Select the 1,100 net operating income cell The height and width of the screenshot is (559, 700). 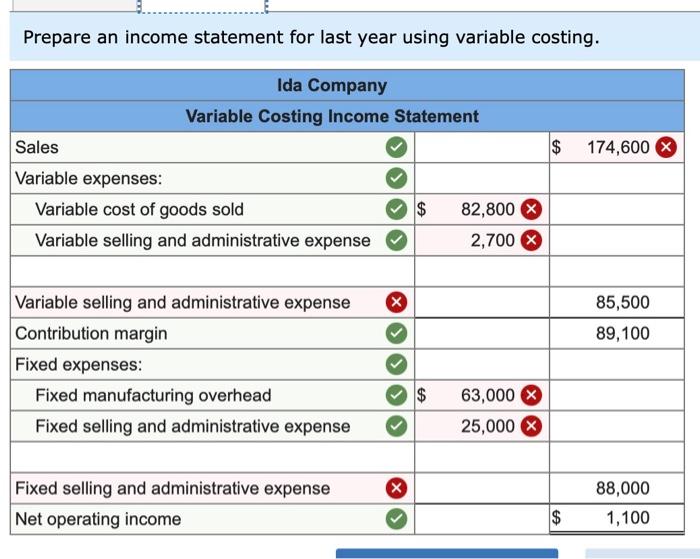click(617, 519)
